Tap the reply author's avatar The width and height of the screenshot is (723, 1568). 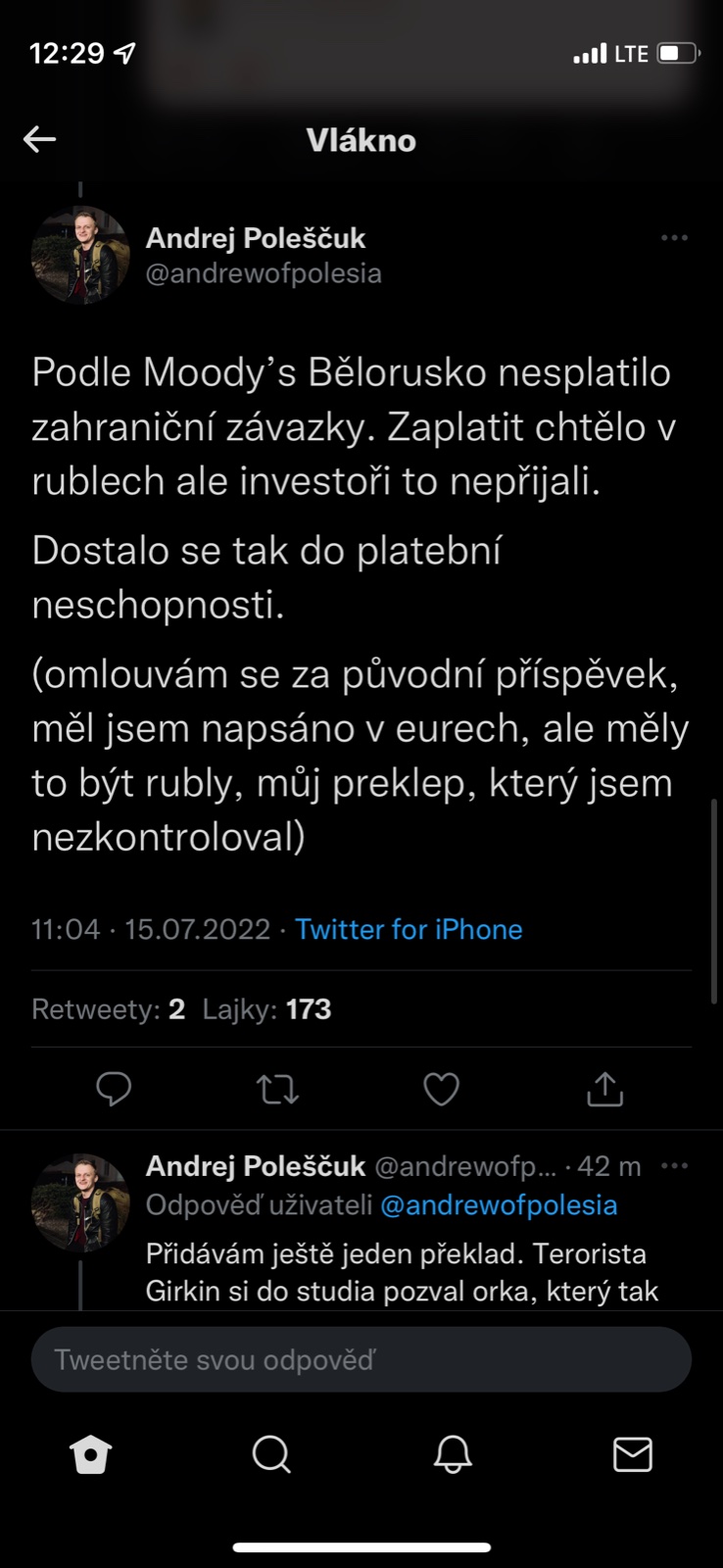(80, 1201)
